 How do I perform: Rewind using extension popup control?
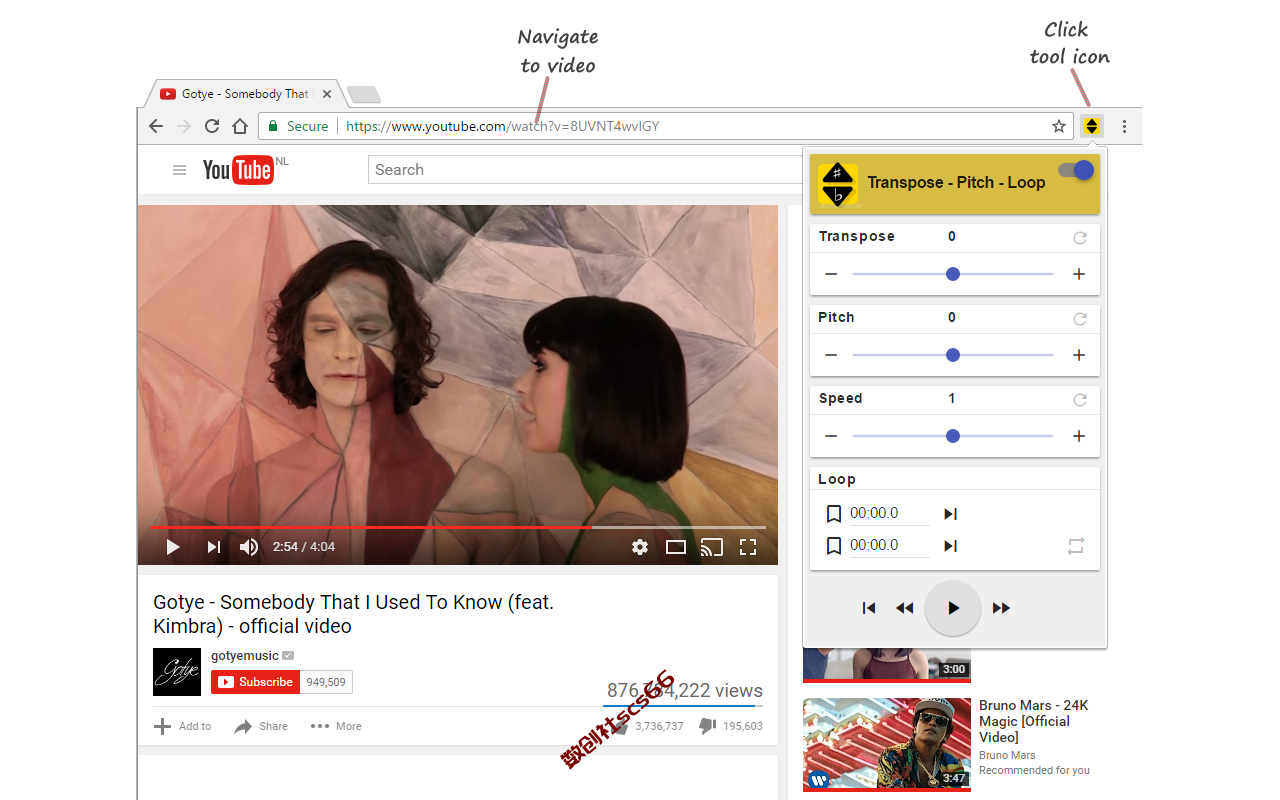905,608
